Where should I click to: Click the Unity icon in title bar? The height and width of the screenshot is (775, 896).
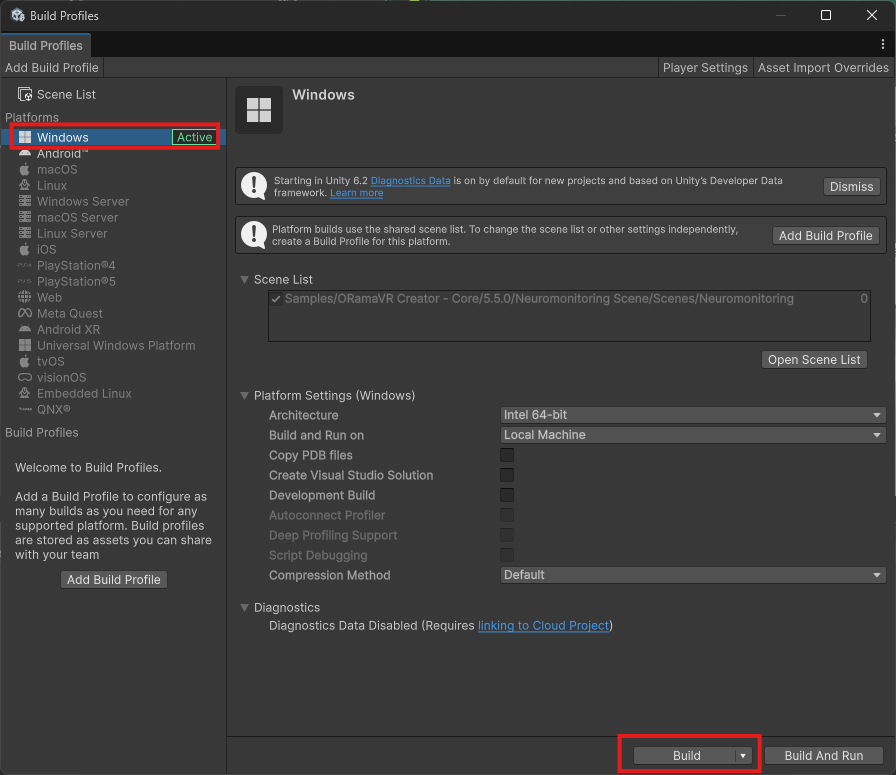click(17, 15)
